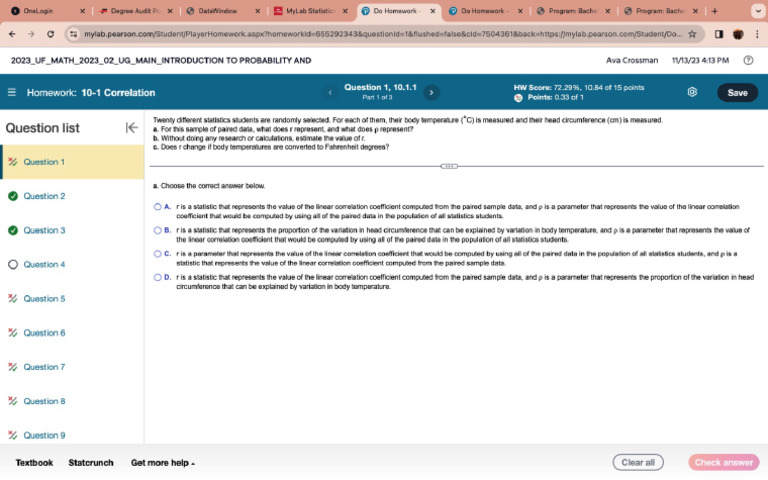Open the Textbook link
Viewport: 768px width, 480px height.
[x=34, y=462]
